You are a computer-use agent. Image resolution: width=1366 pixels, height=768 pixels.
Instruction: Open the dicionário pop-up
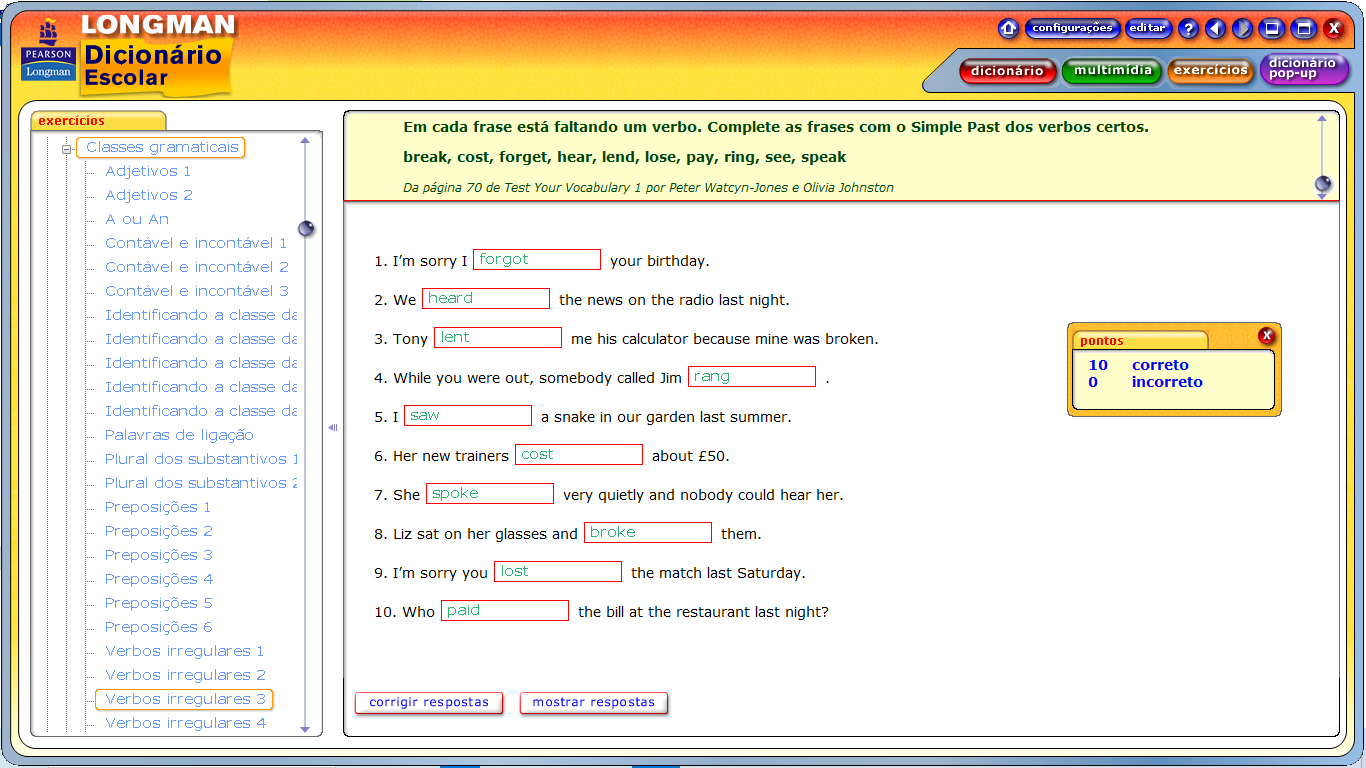coord(1303,69)
